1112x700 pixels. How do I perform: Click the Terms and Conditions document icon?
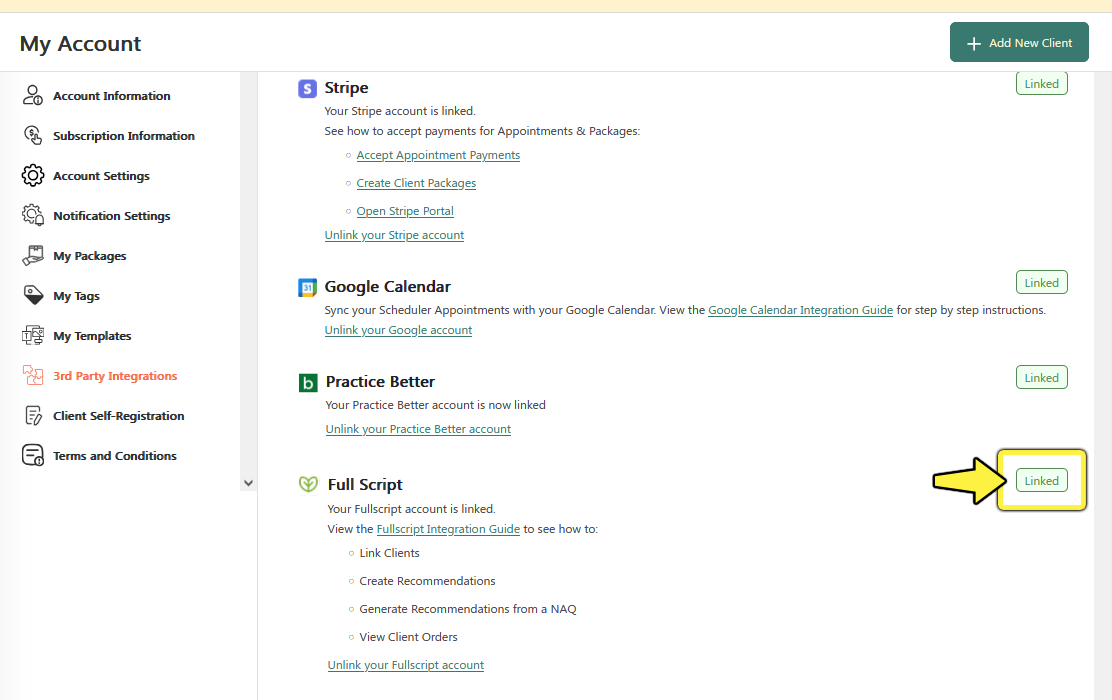click(33, 455)
